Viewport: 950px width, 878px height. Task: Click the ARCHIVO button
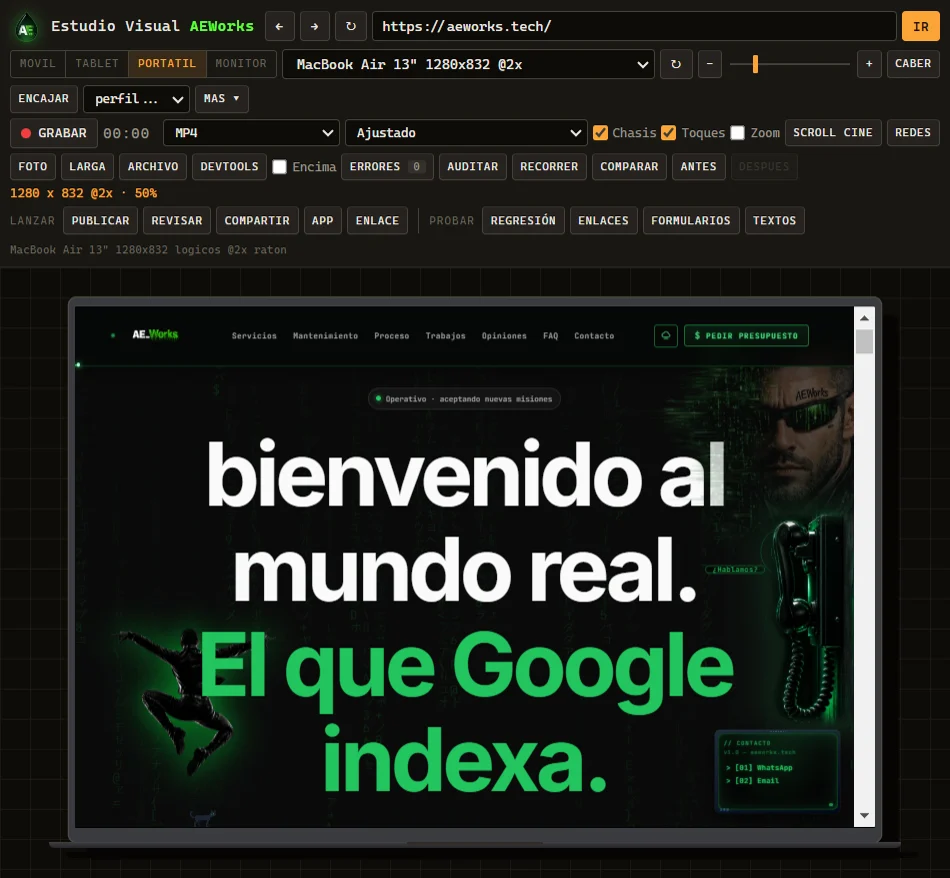pyautogui.click(x=153, y=167)
